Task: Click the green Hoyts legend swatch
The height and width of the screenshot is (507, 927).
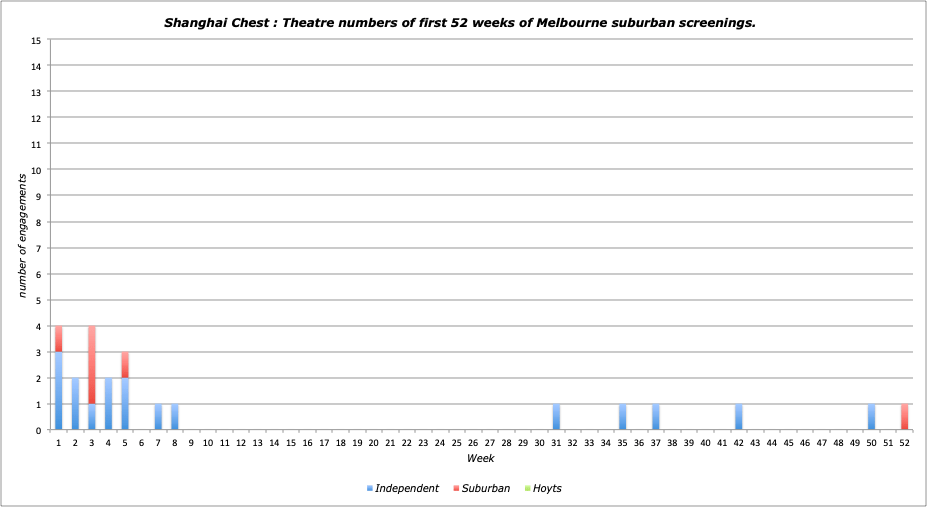Action: pos(527,489)
